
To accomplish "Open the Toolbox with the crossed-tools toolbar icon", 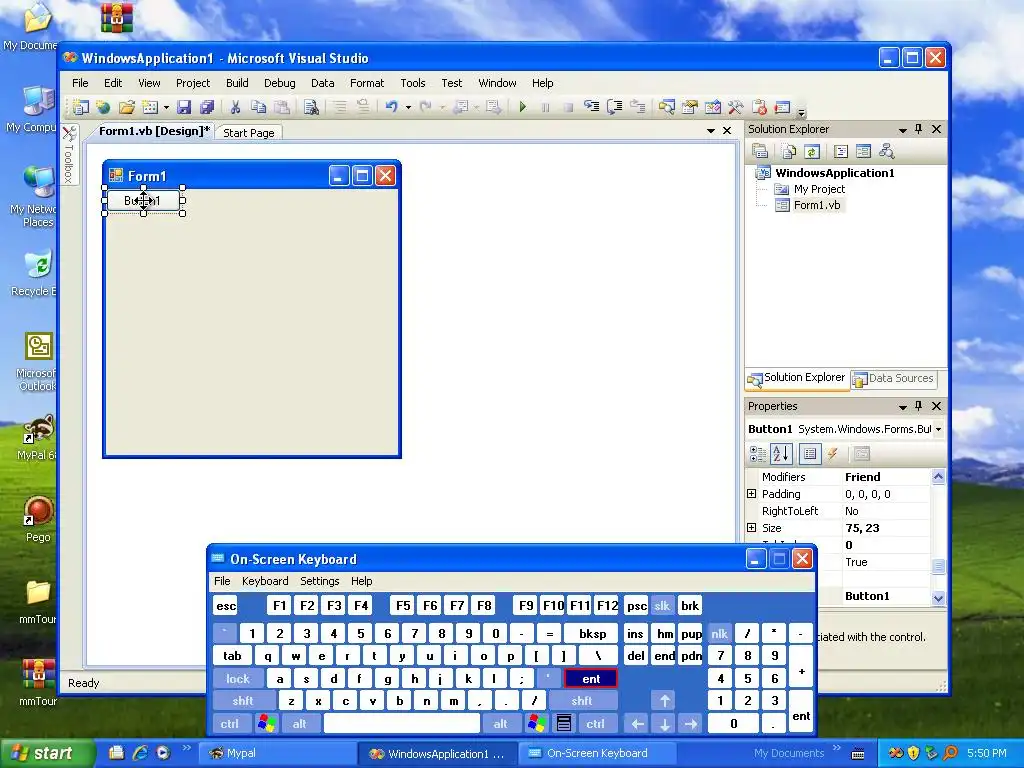I will click(x=735, y=106).
